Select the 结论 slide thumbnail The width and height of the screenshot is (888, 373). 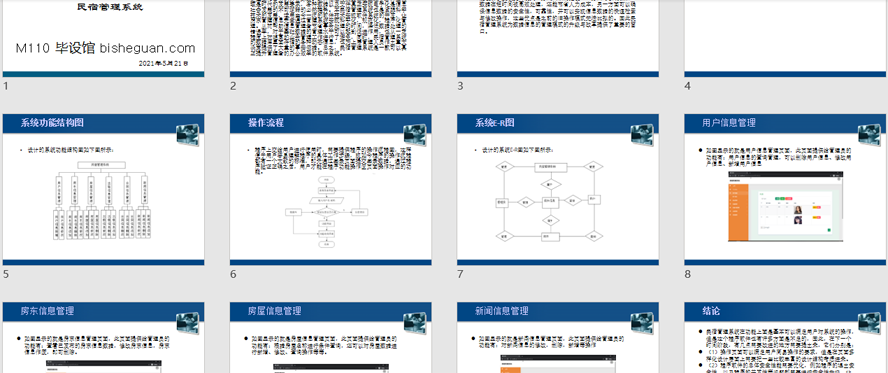coord(785,337)
